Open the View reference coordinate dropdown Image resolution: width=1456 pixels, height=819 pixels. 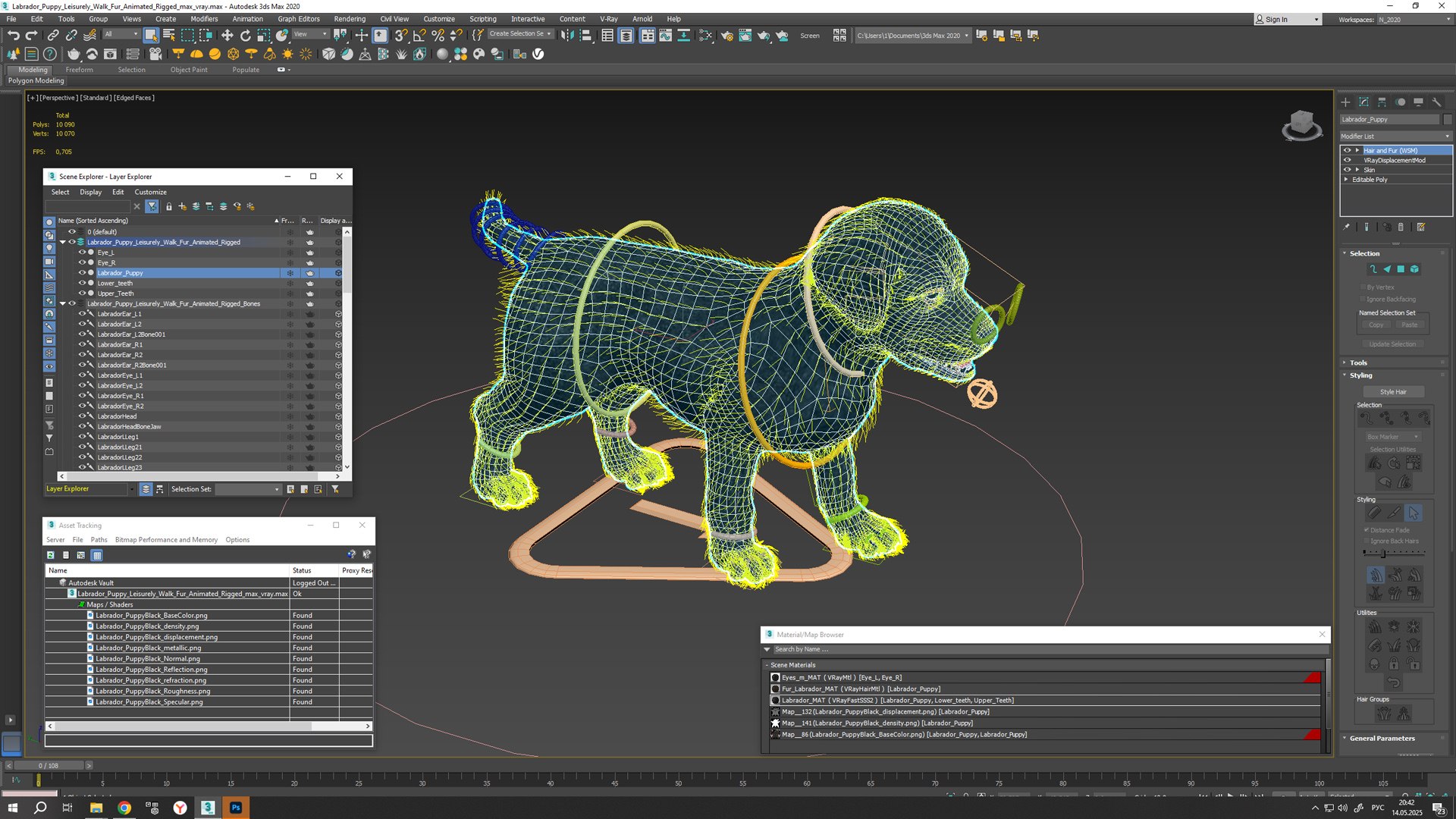point(310,34)
